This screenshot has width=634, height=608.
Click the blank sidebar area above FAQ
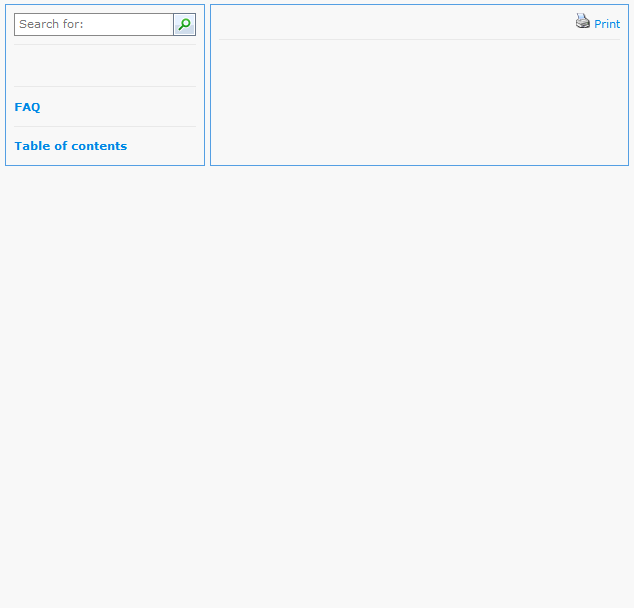pyautogui.click(x=105, y=66)
